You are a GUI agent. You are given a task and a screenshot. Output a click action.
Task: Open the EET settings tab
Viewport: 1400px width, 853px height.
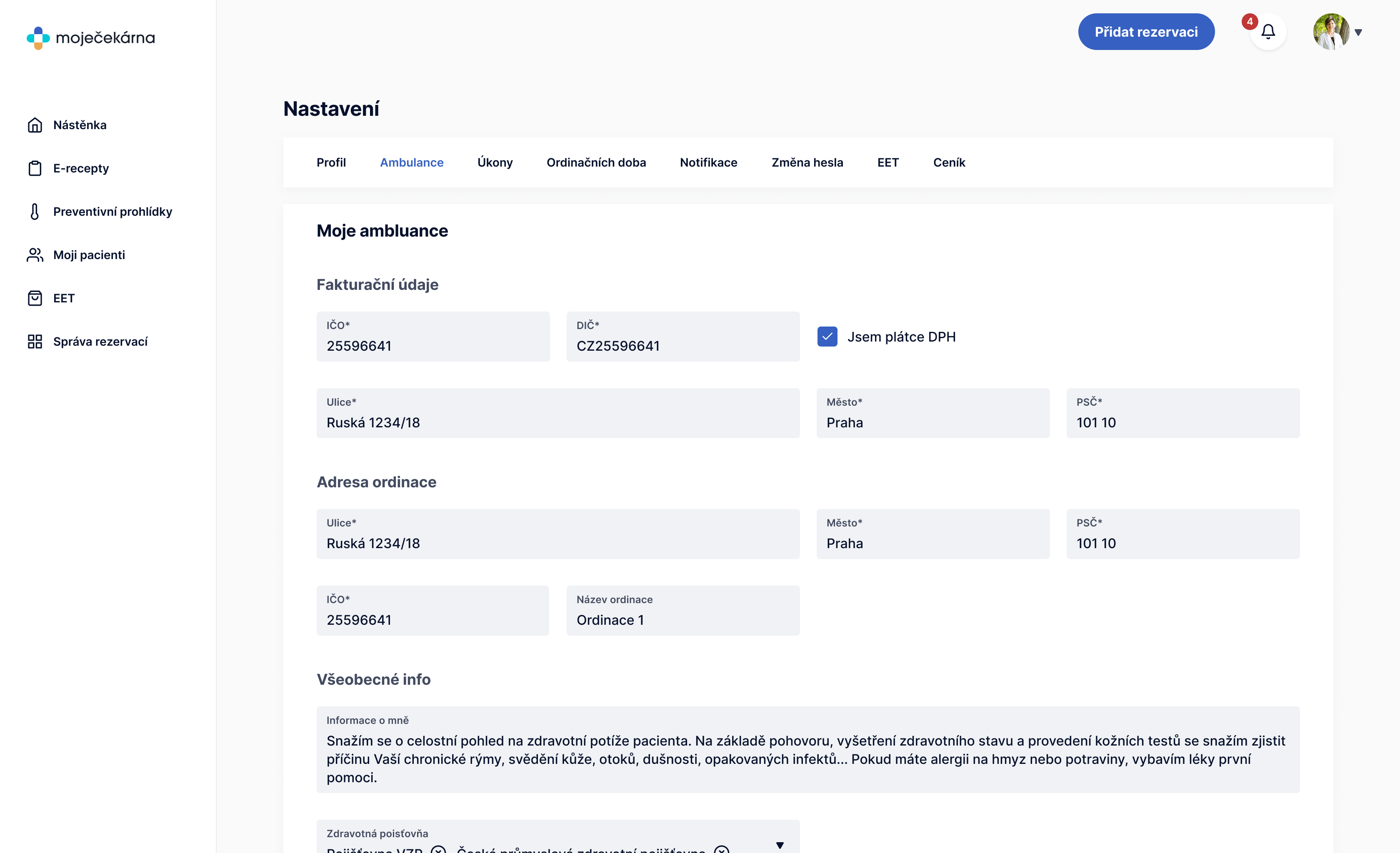coord(887,162)
